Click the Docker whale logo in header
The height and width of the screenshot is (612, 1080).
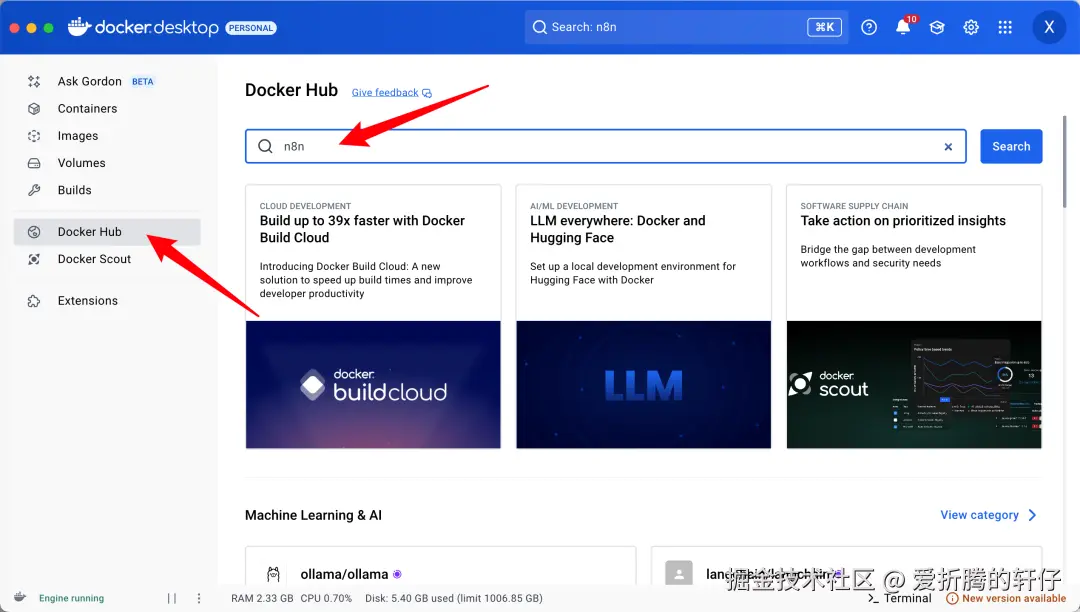(x=79, y=26)
